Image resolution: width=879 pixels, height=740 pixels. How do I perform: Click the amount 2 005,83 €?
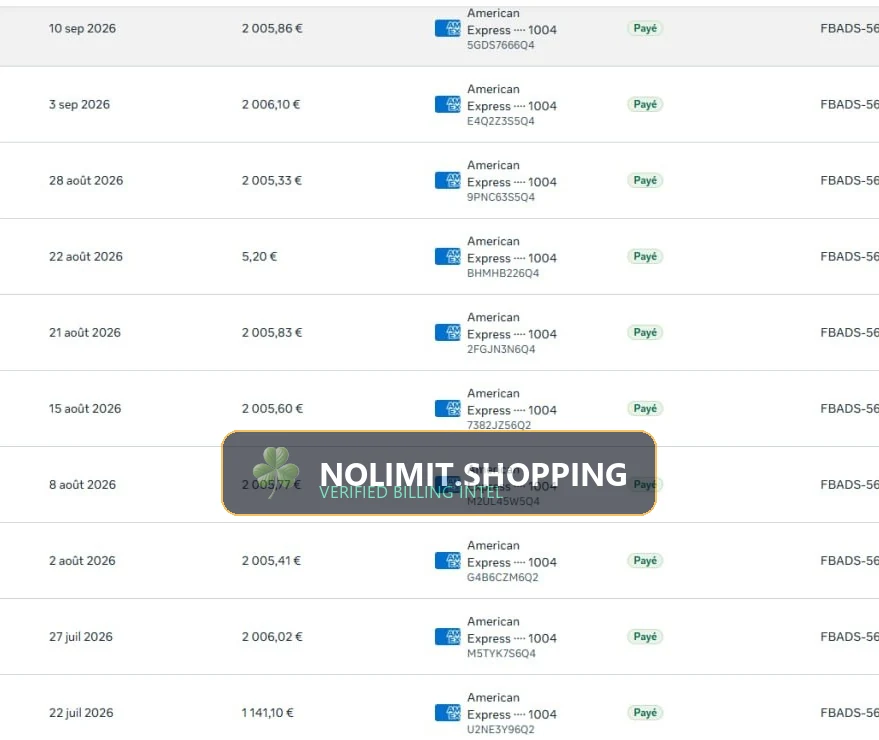pyautogui.click(x=272, y=332)
